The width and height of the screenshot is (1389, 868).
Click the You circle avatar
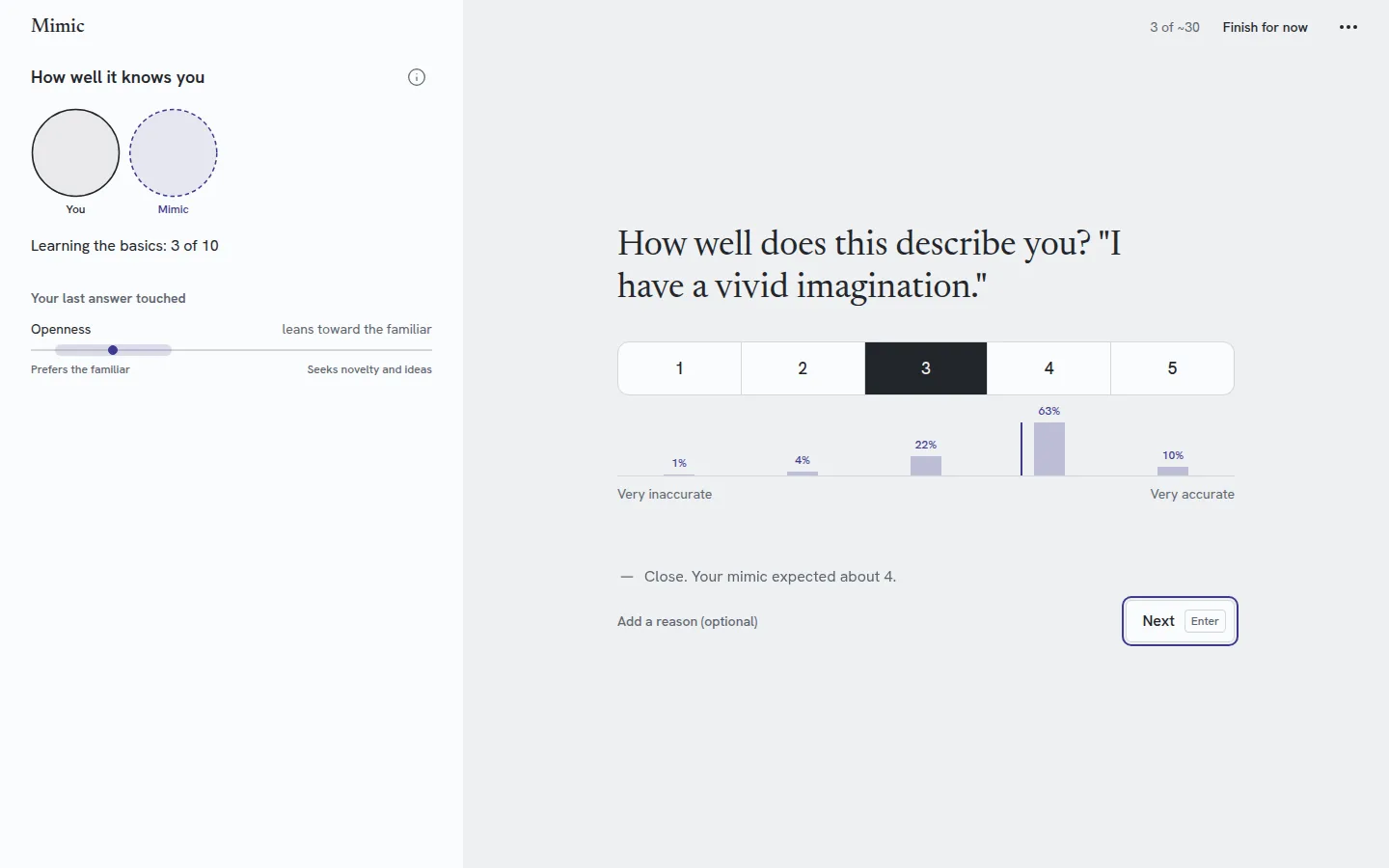pyautogui.click(x=75, y=152)
